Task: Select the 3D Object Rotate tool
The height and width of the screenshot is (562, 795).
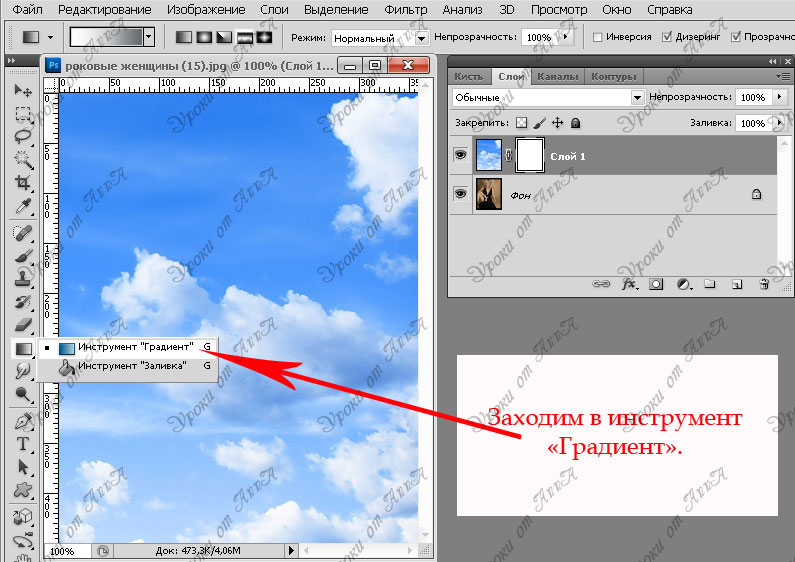Action: (23, 517)
